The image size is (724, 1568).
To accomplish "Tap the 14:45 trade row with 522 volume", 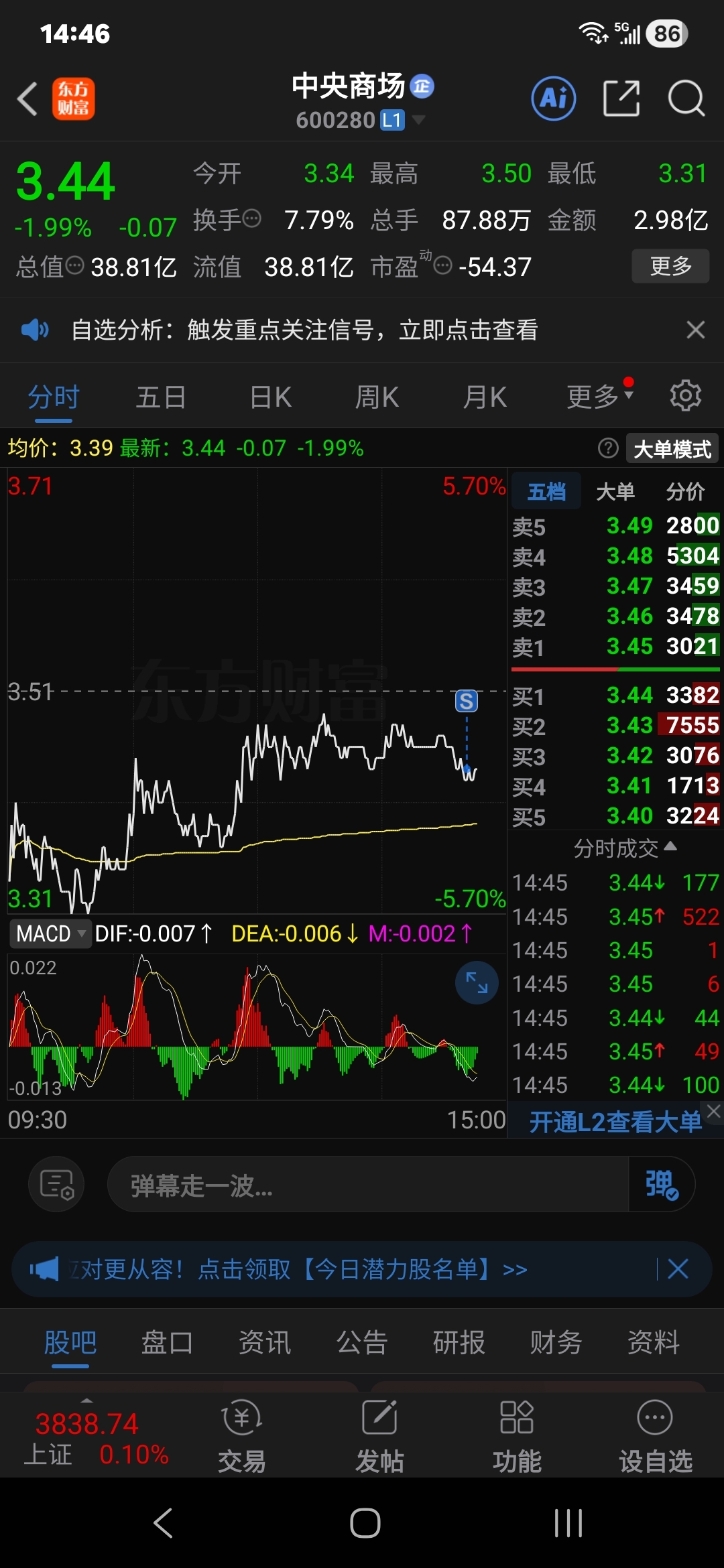I will (x=615, y=917).
